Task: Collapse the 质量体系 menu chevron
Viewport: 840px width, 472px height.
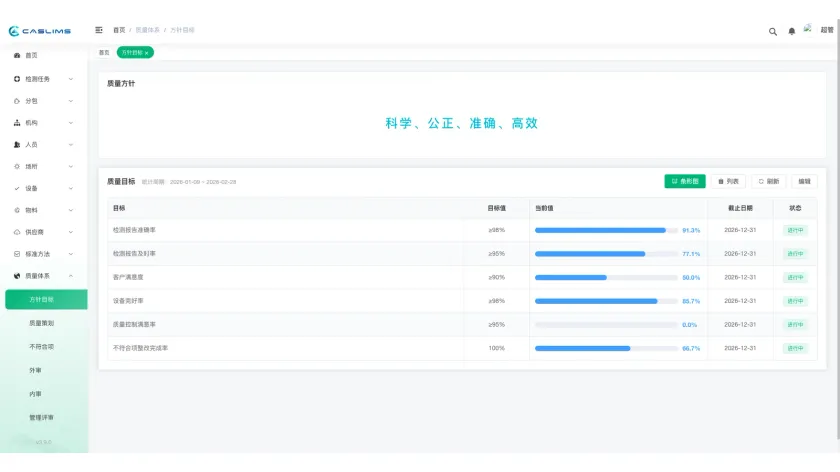Action: click(x=71, y=276)
